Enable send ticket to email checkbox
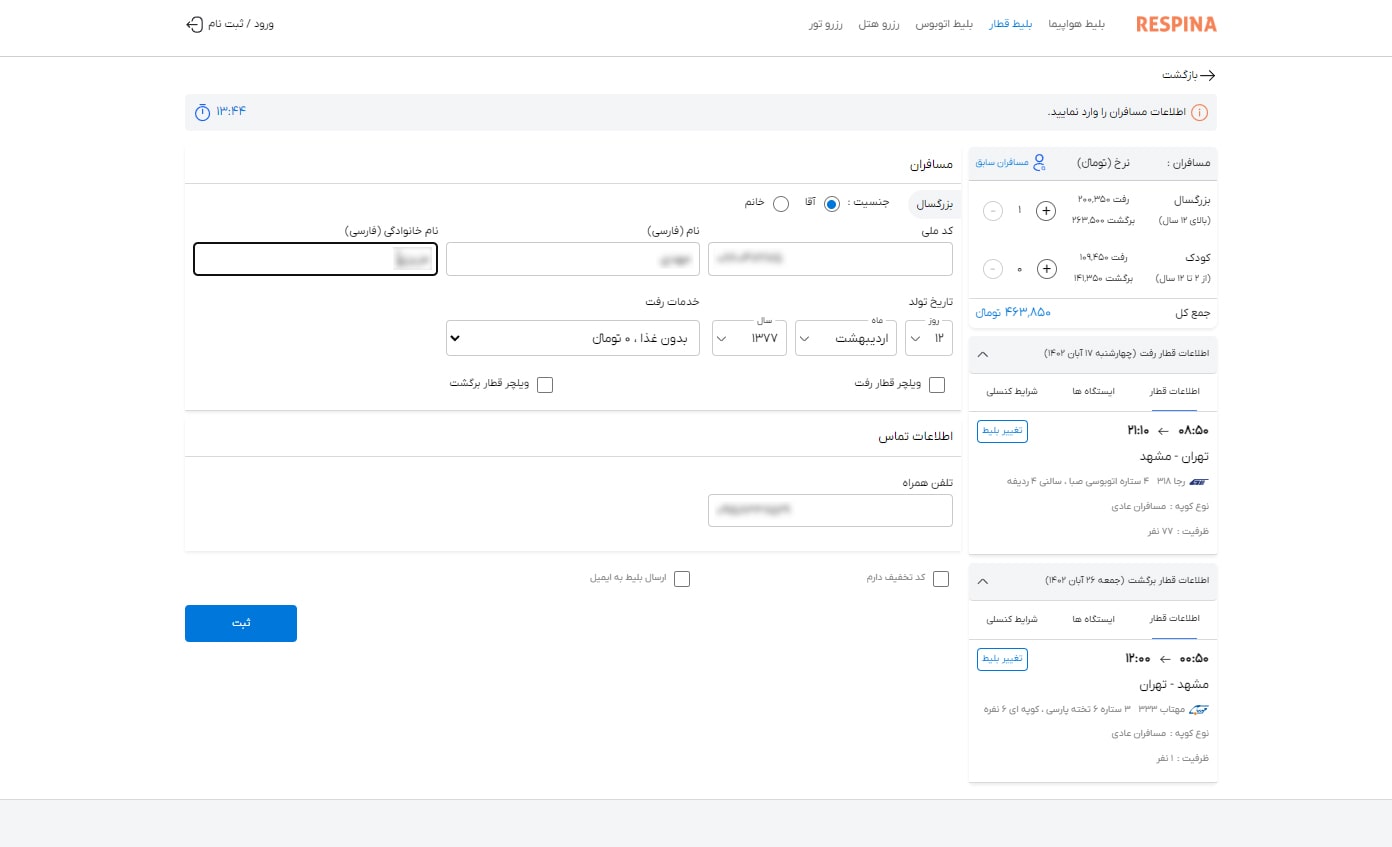This screenshot has height=847, width=1392. tap(682, 579)
